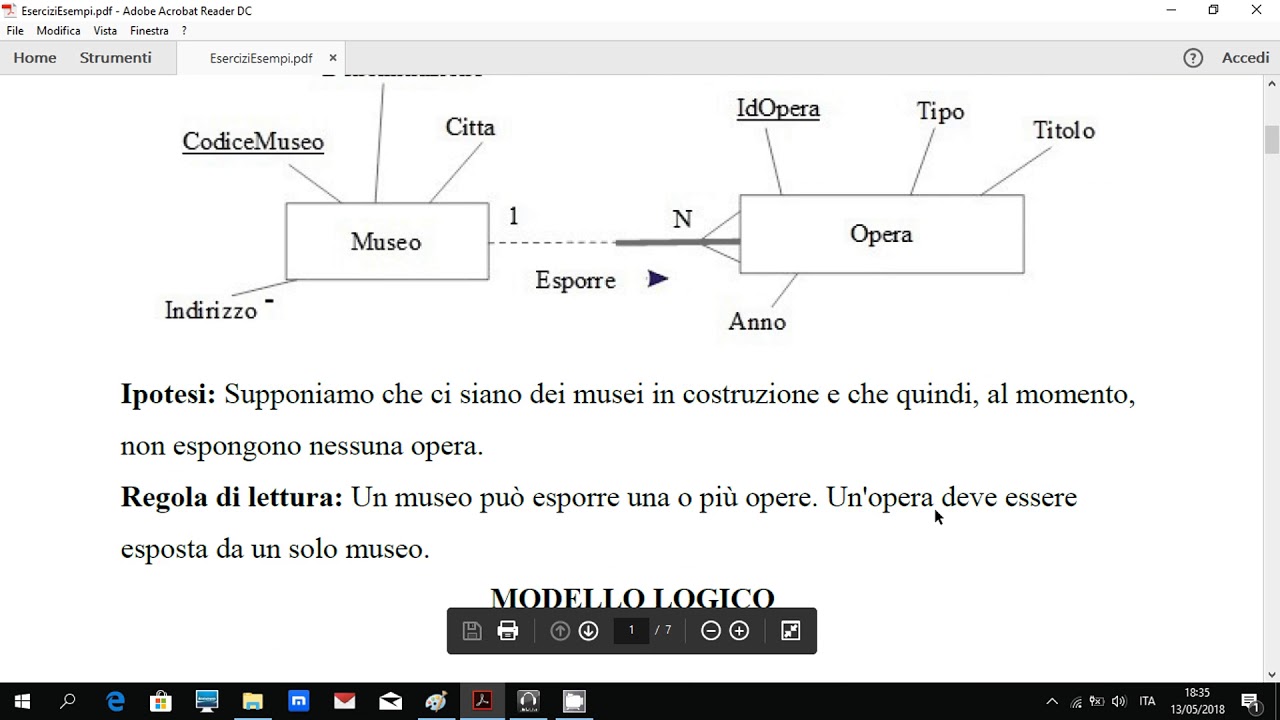
Task: Click the save icon in floating toolbar
Action: (472, 631)
